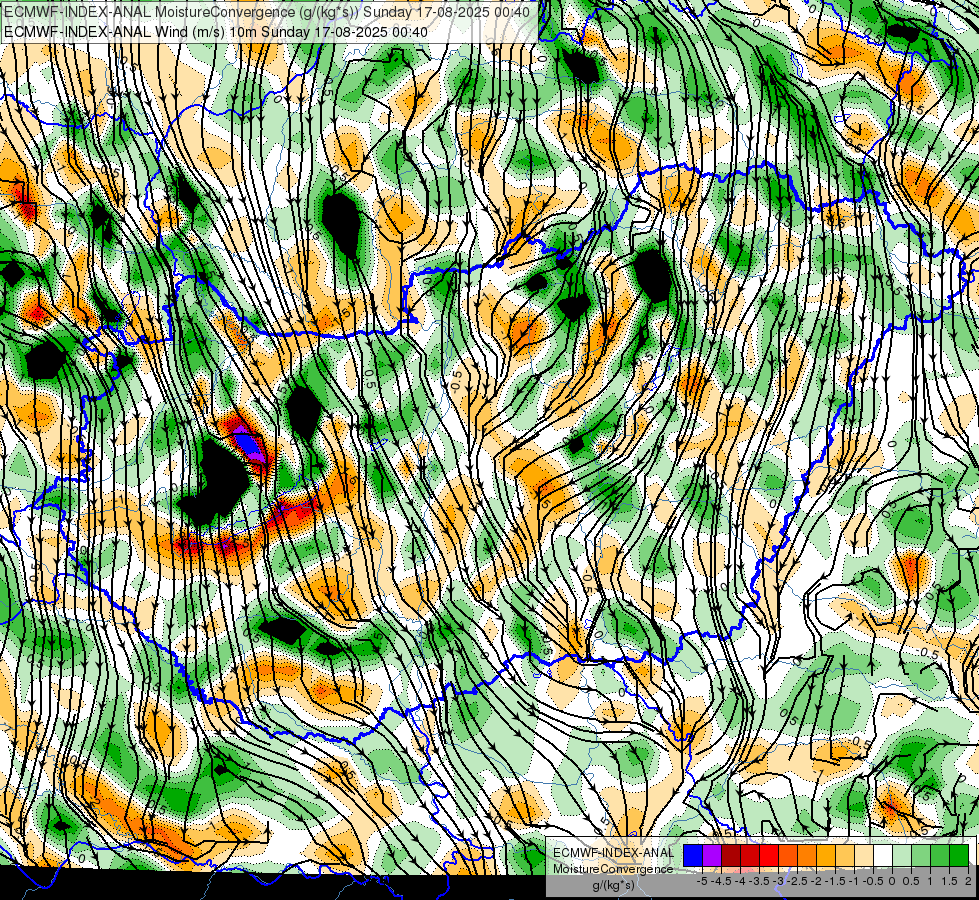This screenshot has height=900, width=979.
Task: Select the legend swatch between -4 and -3.5
Action: pos(750,855)
